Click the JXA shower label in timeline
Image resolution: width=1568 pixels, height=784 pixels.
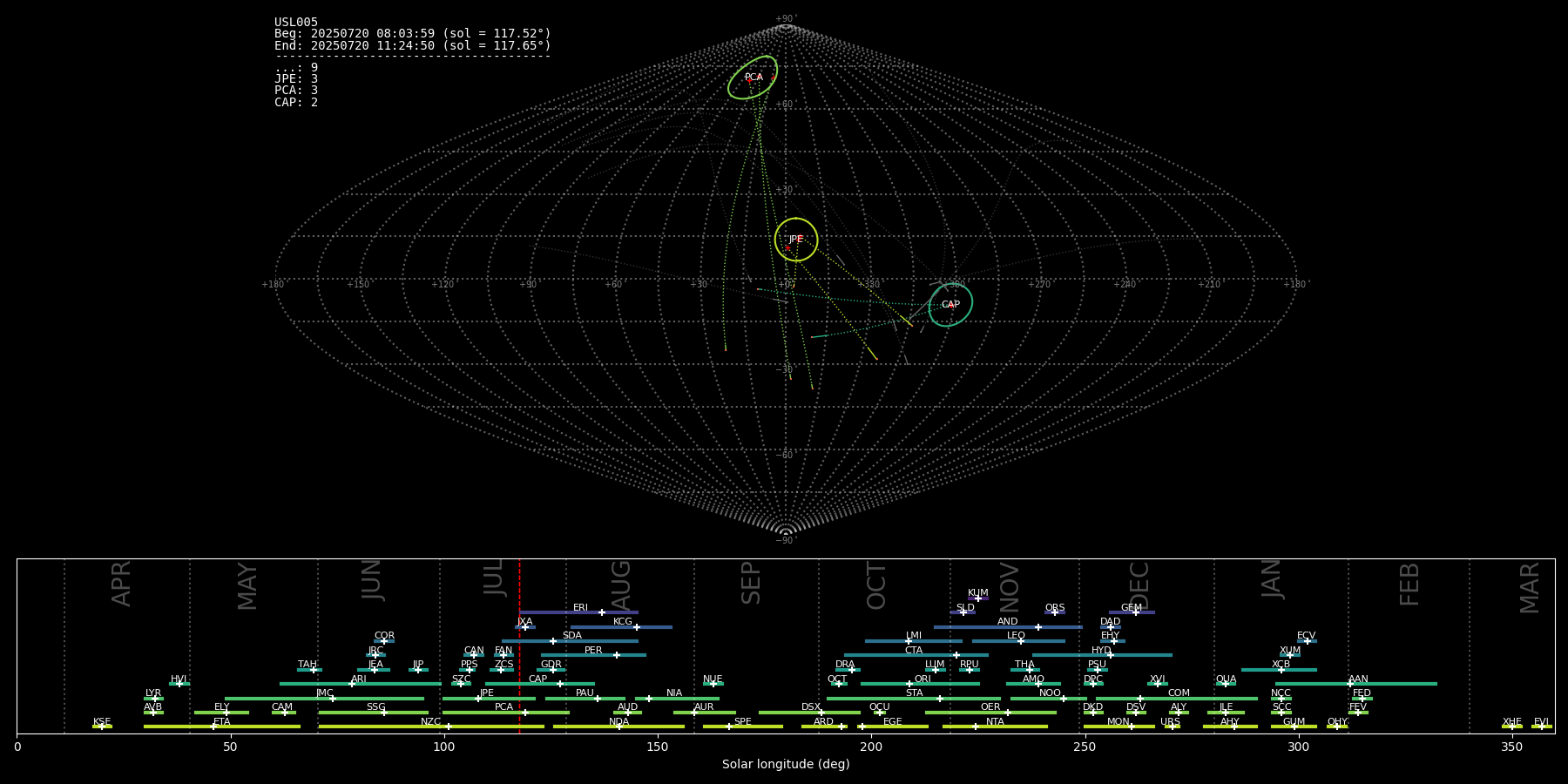(x=524, y=621)
